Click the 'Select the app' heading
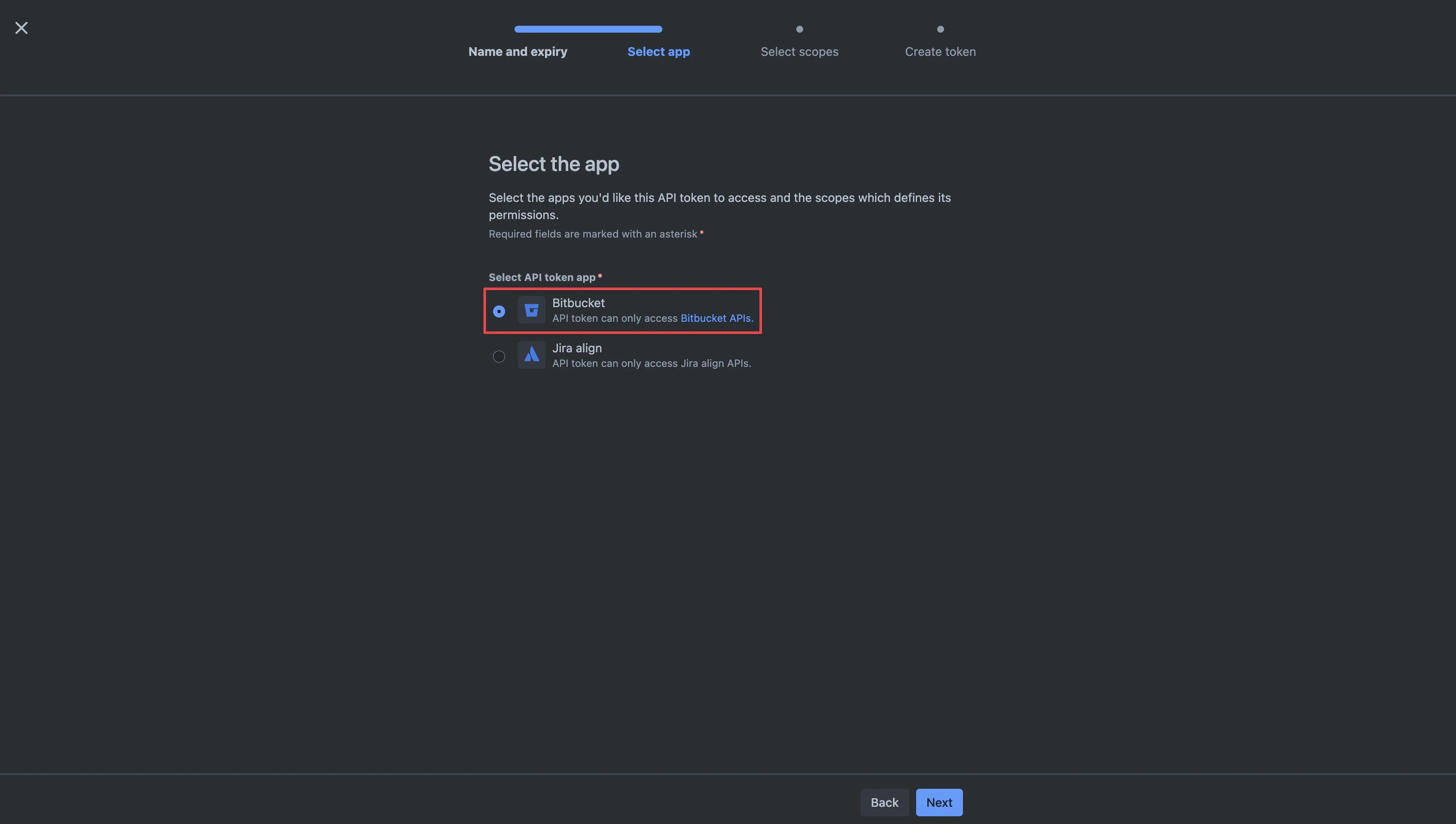Screen dimensions: 1456x824 [554, 164]
